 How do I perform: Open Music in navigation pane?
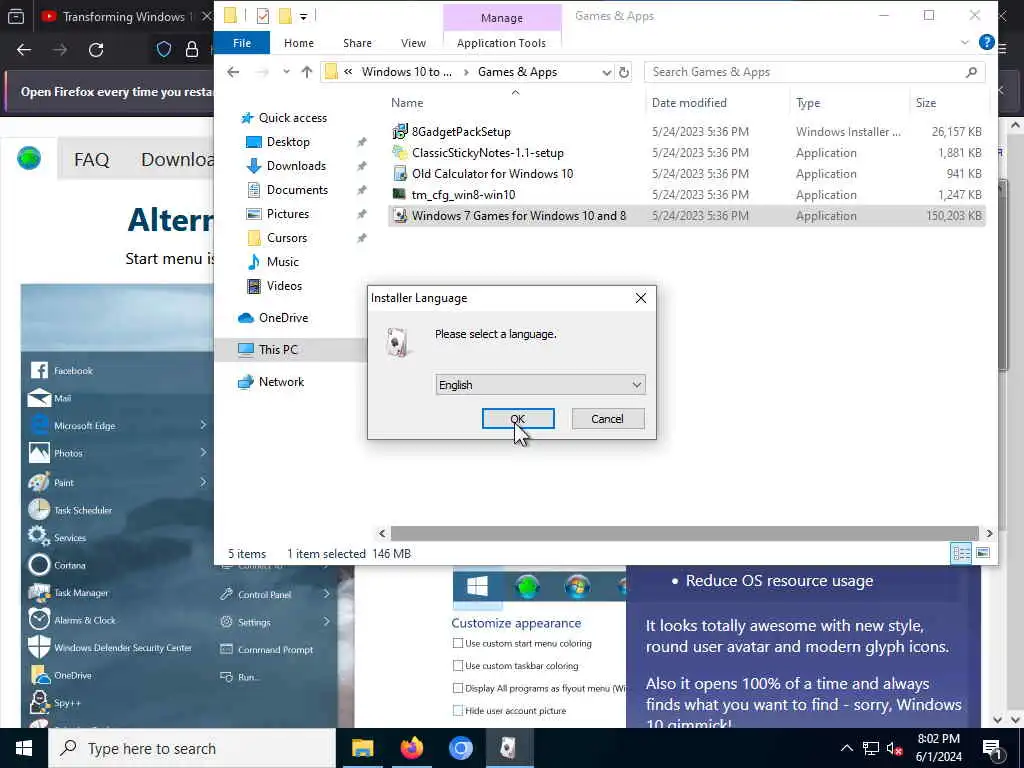(282, 262)
